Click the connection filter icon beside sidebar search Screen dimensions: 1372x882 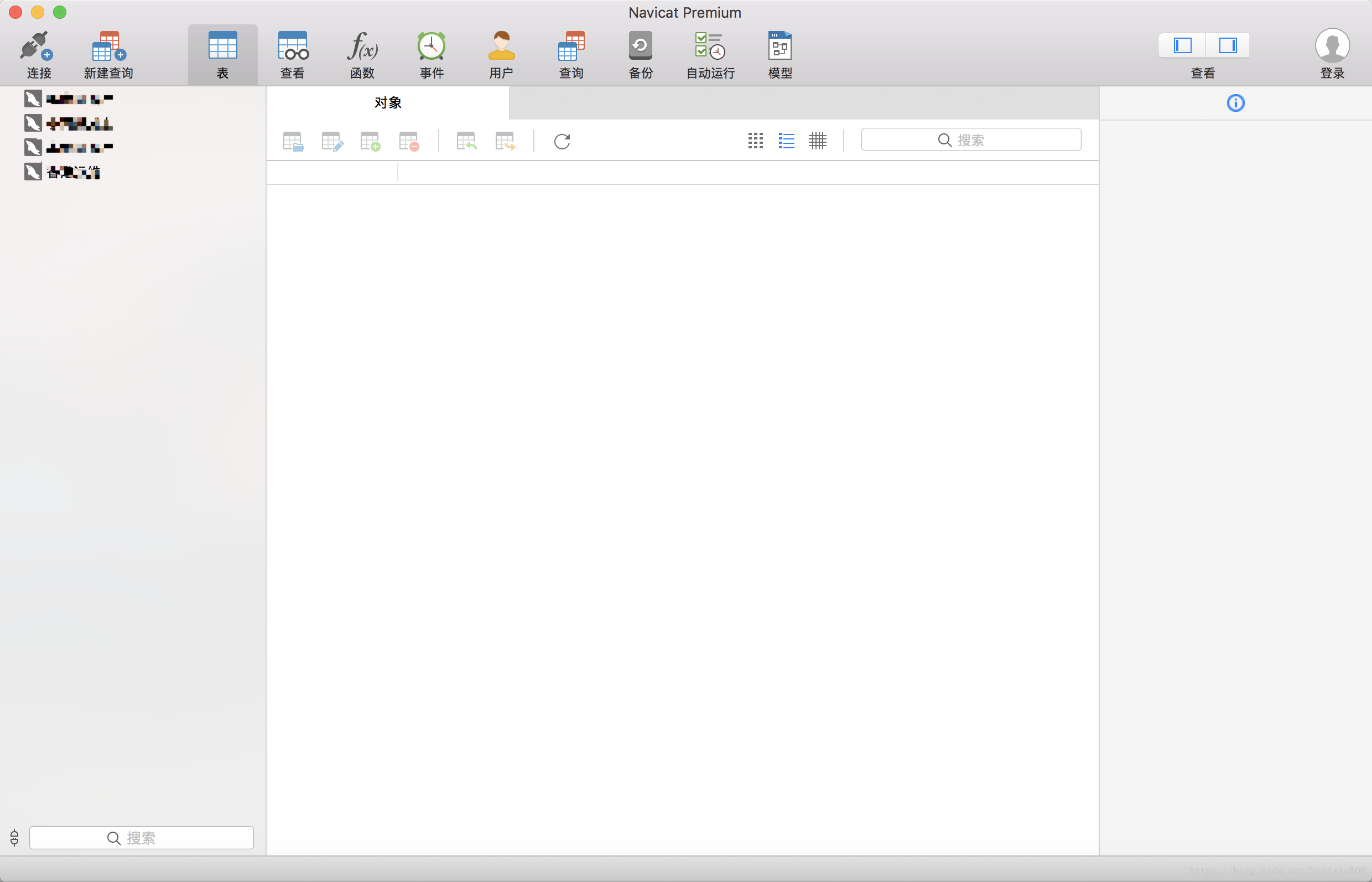14,838
